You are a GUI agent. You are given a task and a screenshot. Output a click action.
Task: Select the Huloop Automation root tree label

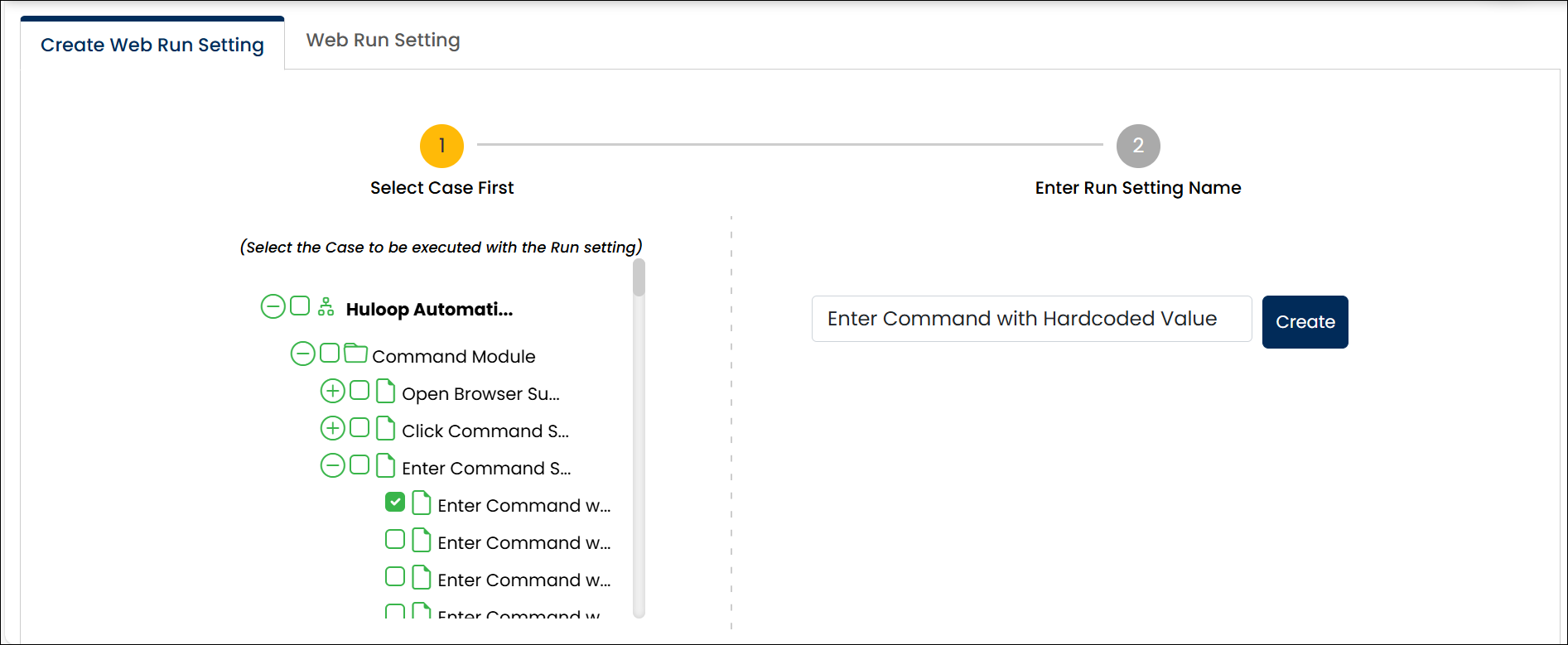pyautogui.click(x=429, y=310)
